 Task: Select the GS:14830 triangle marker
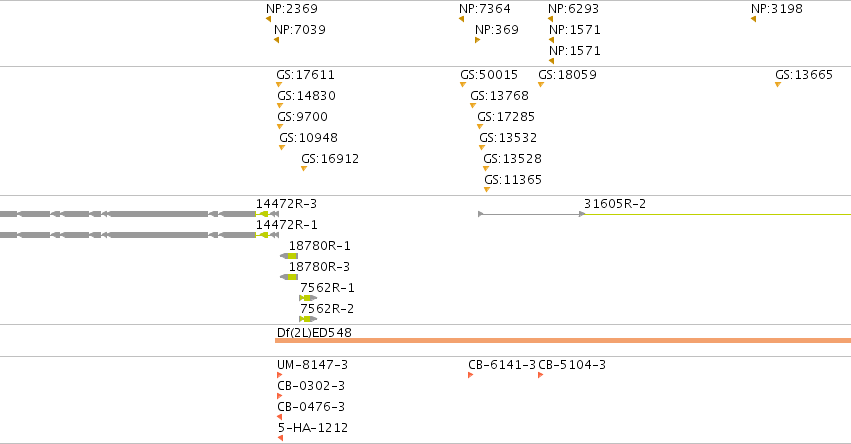tap(280, 106)
